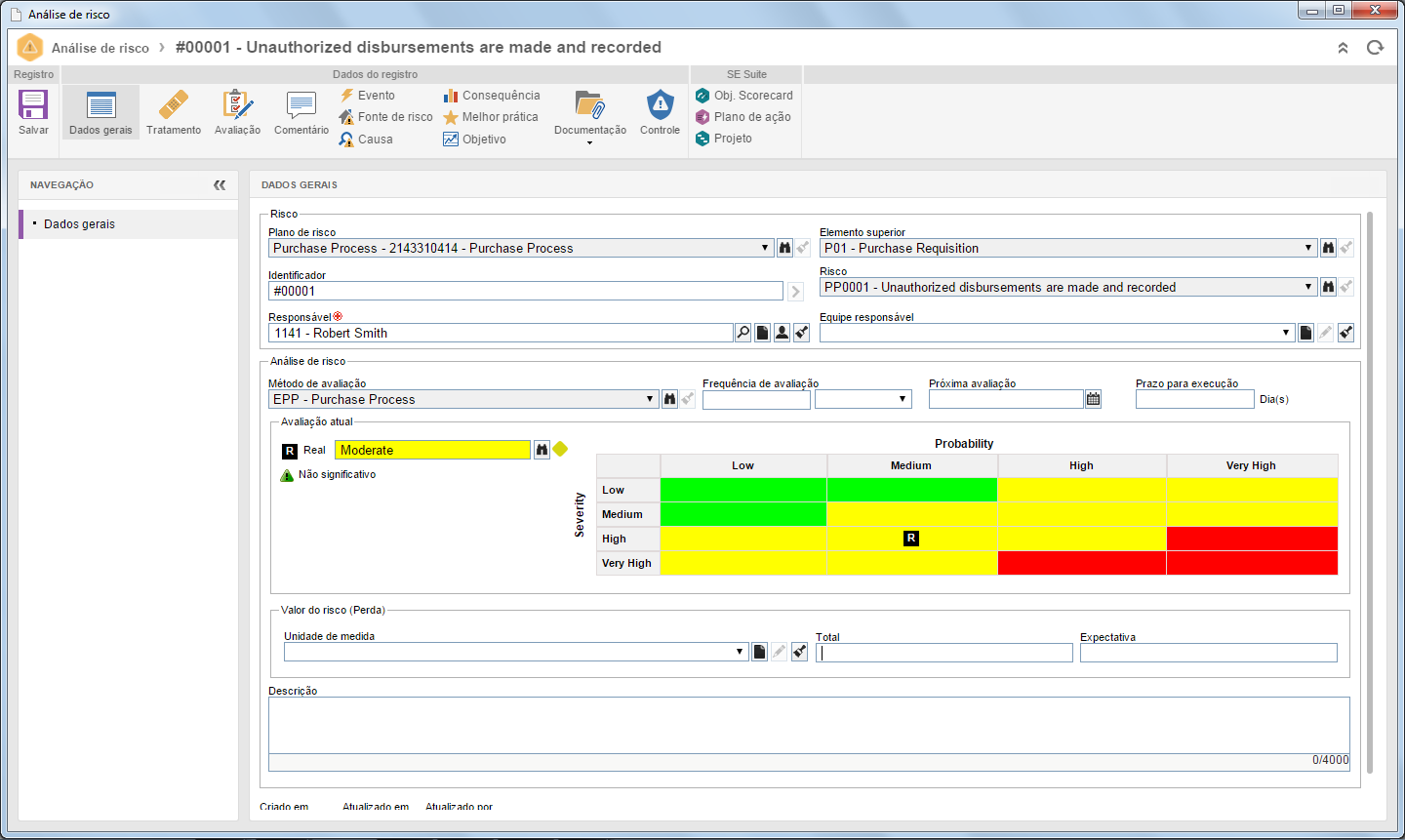Open Tratamento section
This screenshot has width=1405, height=840.
pyautogui.click(x=174, y=112)
